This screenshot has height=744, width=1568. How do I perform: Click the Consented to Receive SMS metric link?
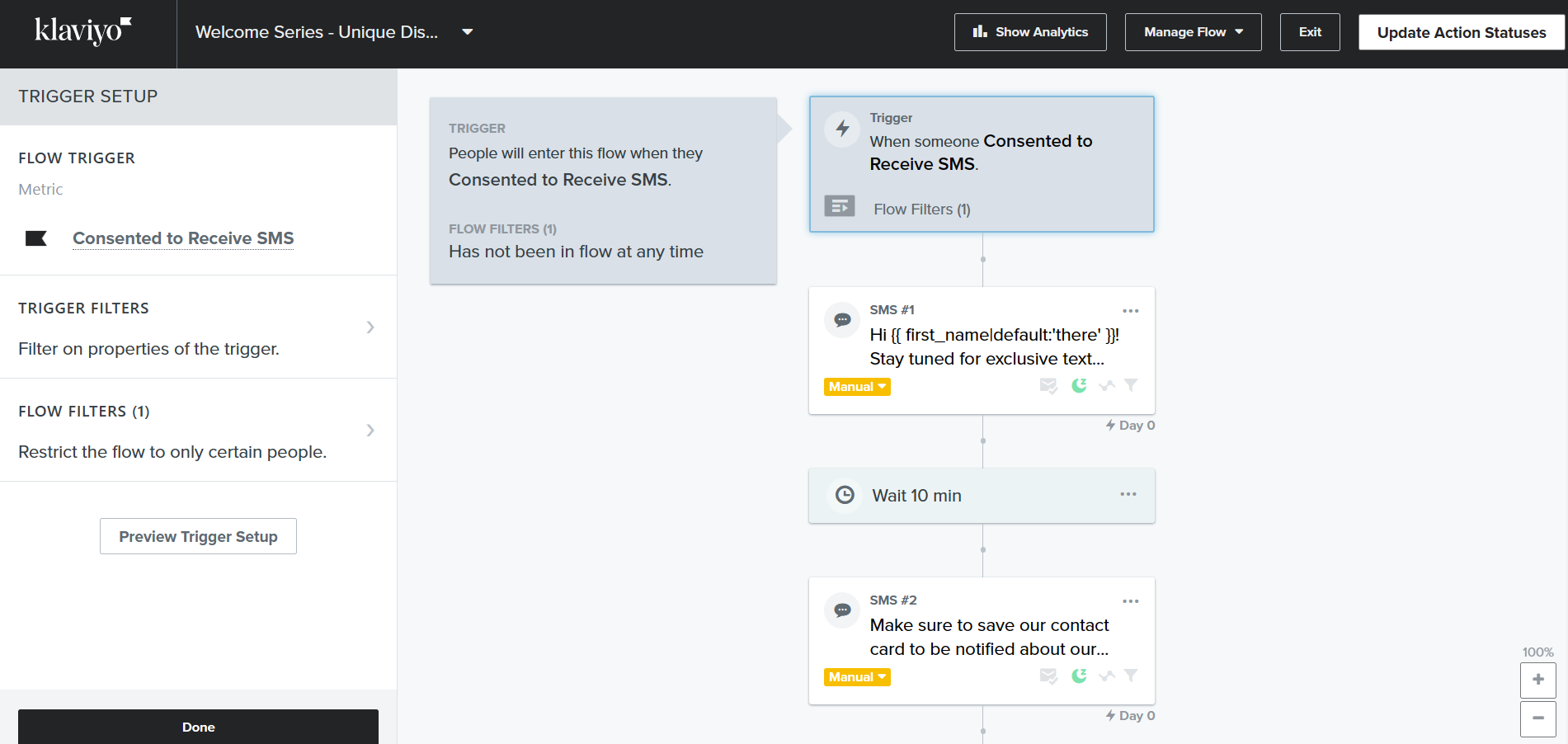click(x=183, y=238)
